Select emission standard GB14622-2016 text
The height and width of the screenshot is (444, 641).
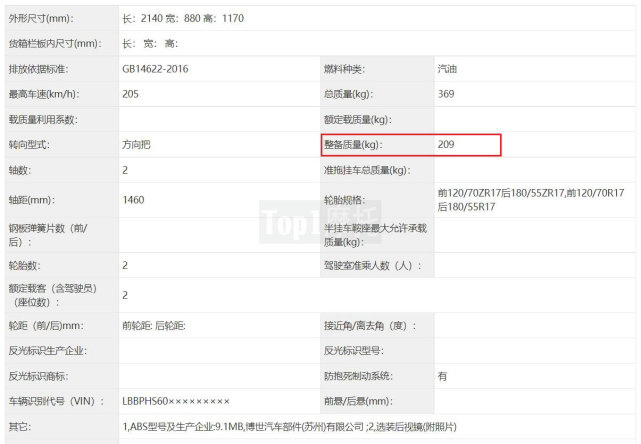tap(155, 69)
